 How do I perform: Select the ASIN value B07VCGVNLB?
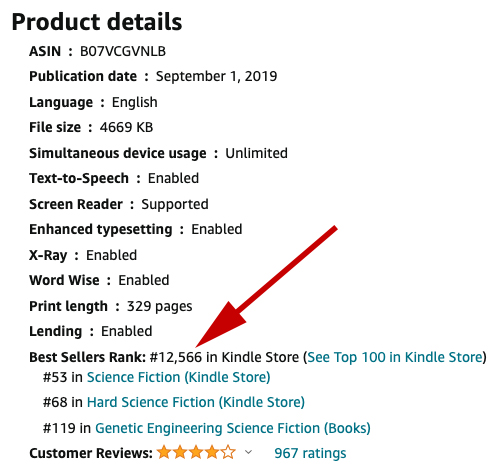tap(123, 51)
